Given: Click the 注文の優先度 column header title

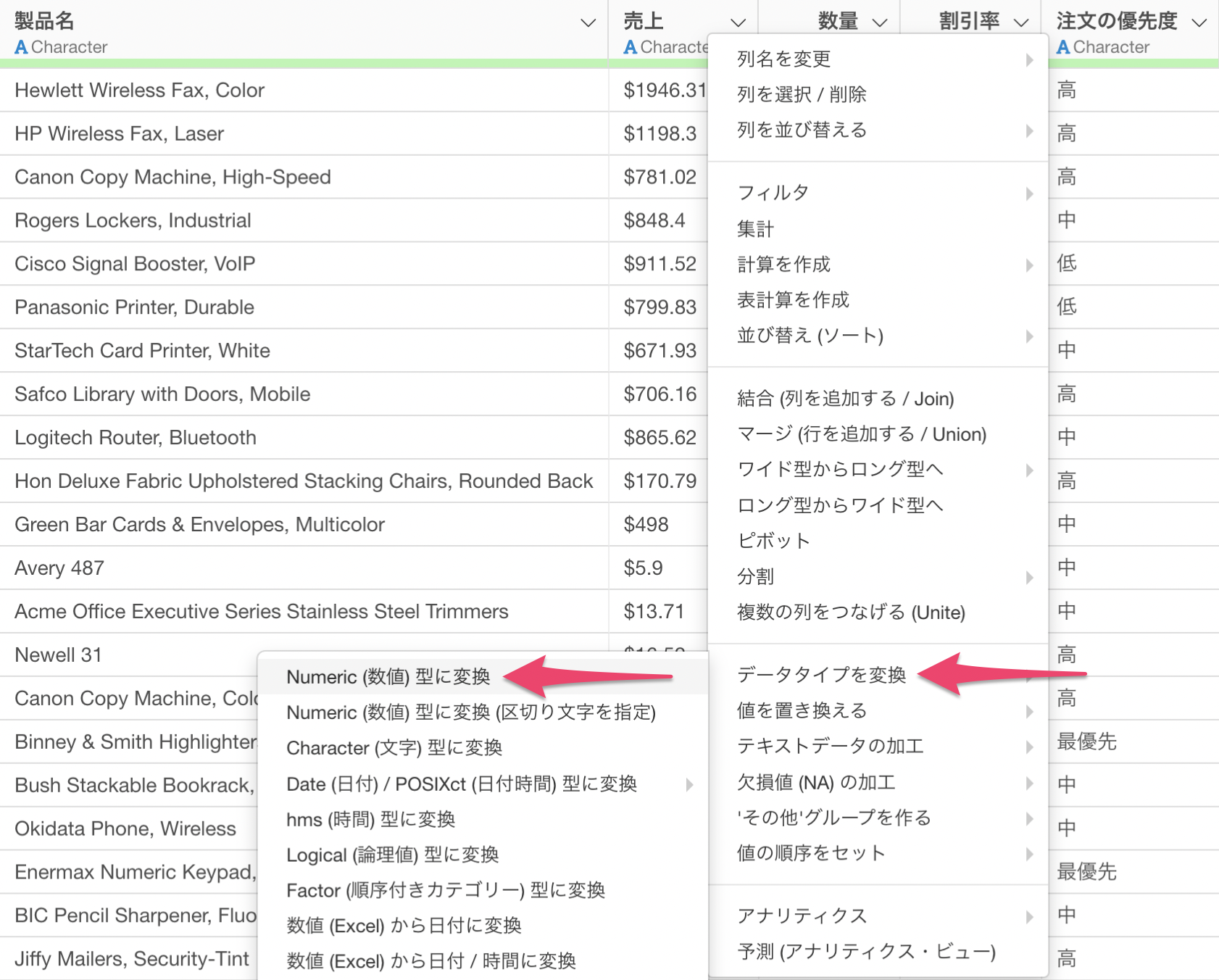Looking at the screenshot, I should (1117, 21).
